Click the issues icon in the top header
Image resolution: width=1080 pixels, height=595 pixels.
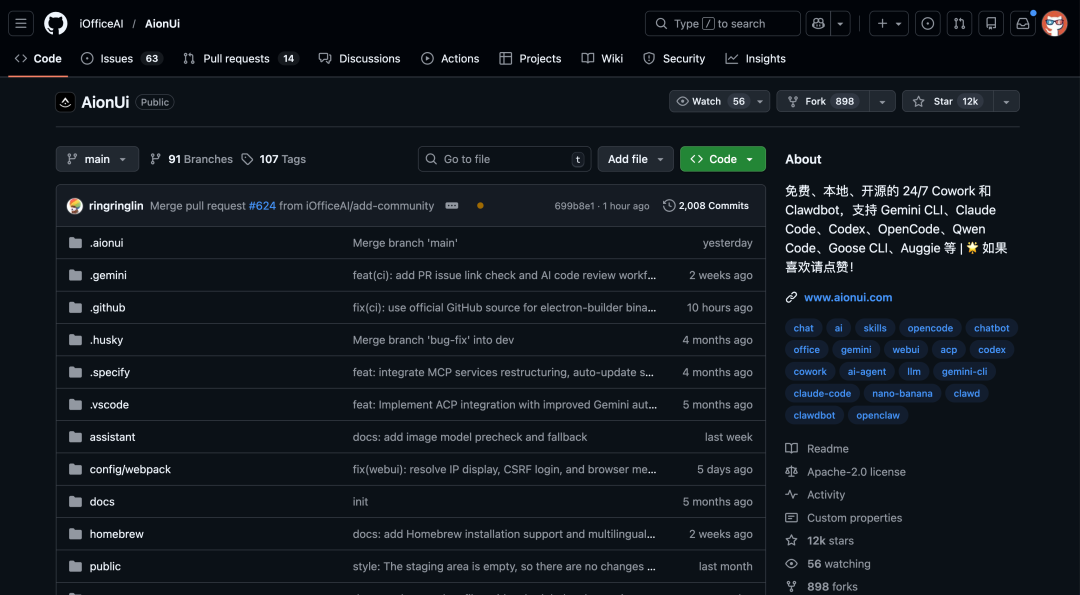[927, 23]
